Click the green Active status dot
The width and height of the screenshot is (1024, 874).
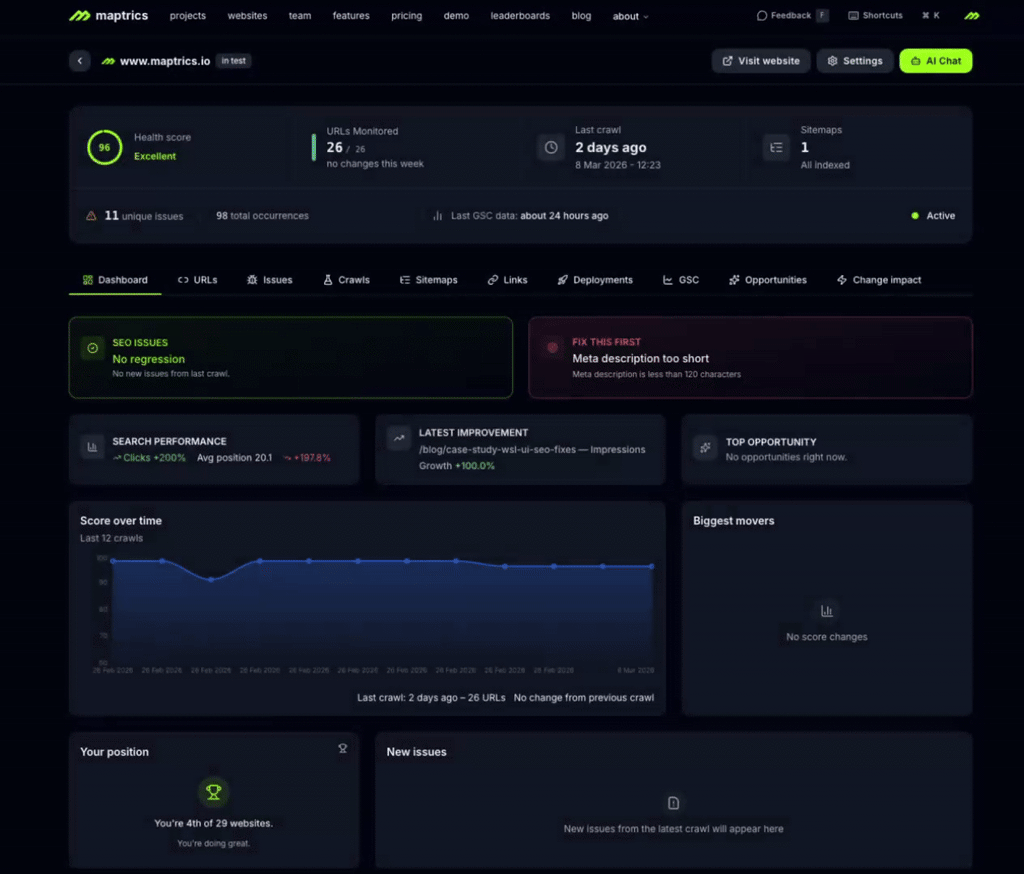tap(915, 216)
